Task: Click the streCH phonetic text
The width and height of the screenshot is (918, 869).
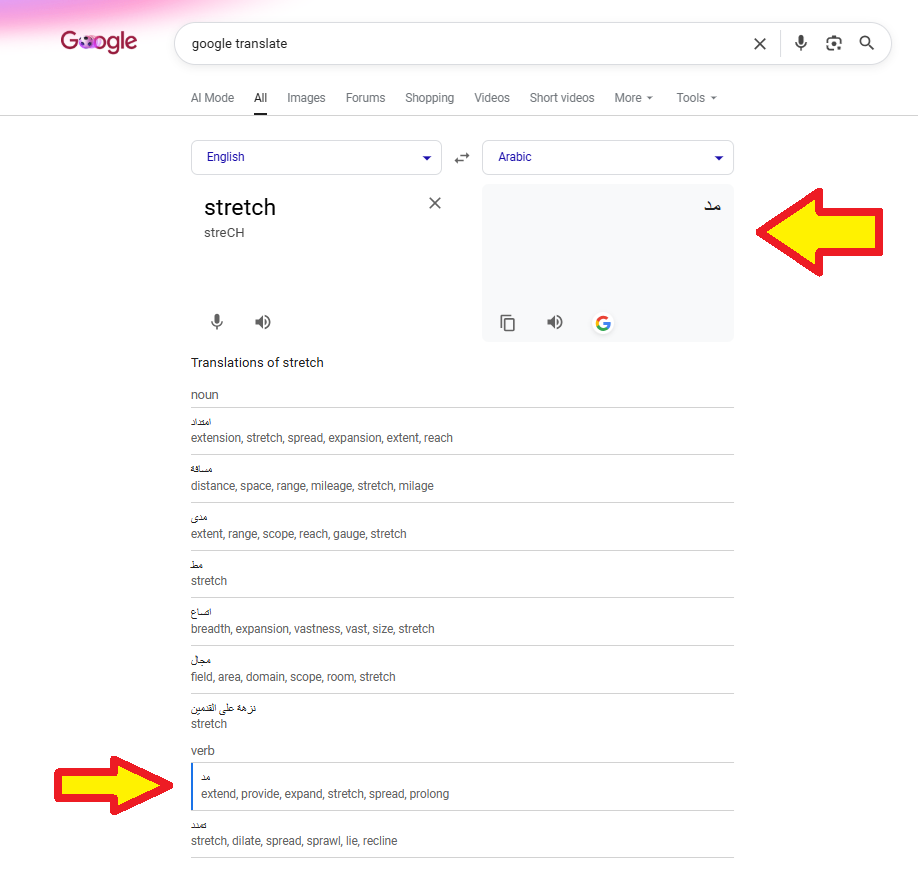Action: click(x=224, y=233)
